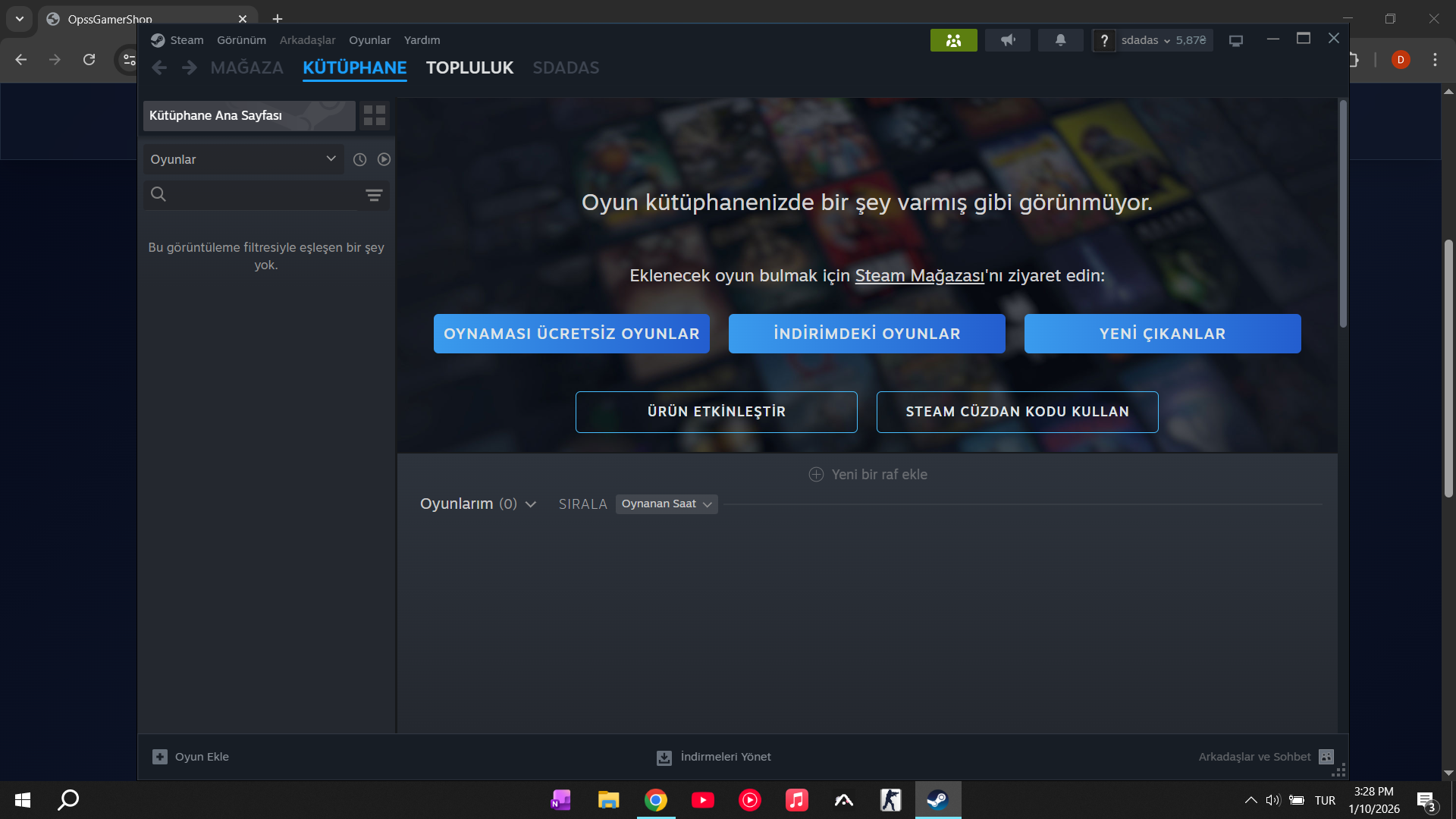1456x819 pixels.
Task: Reload the Chrome page
Action: pyautogui.click(x=89, y=59)
